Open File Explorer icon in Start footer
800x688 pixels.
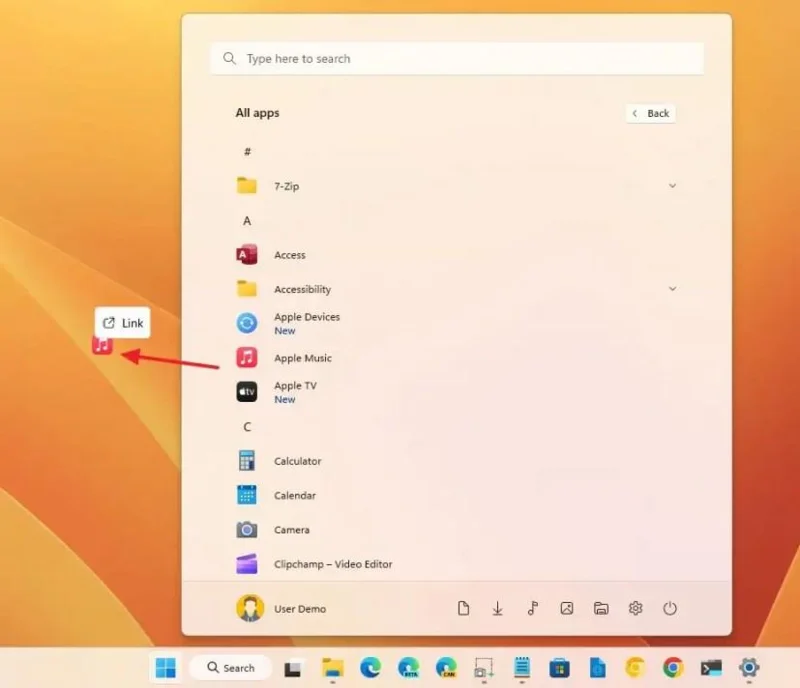point(601,608)
